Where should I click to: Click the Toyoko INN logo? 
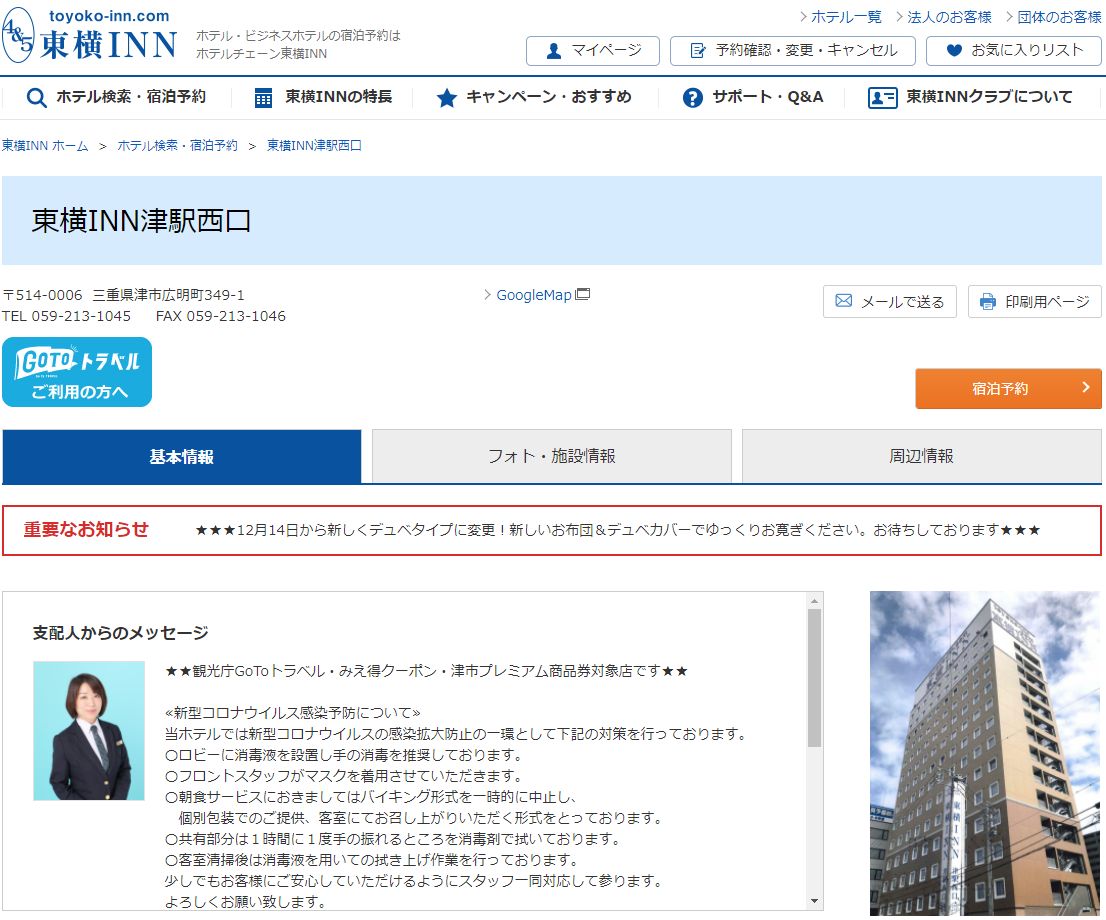click(90, 35)
